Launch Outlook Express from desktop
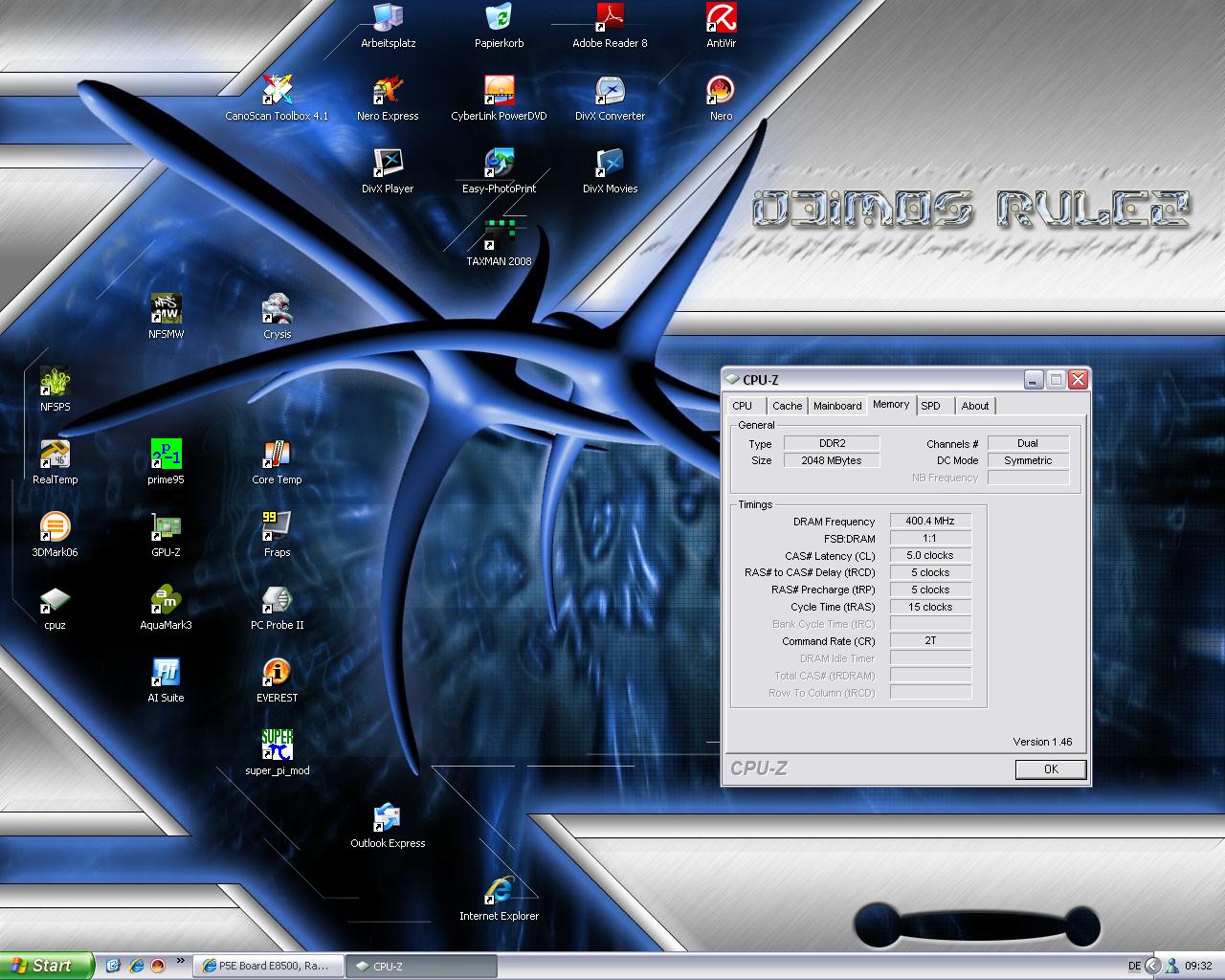Screen dimensions: 1225x980 (388, 826)
